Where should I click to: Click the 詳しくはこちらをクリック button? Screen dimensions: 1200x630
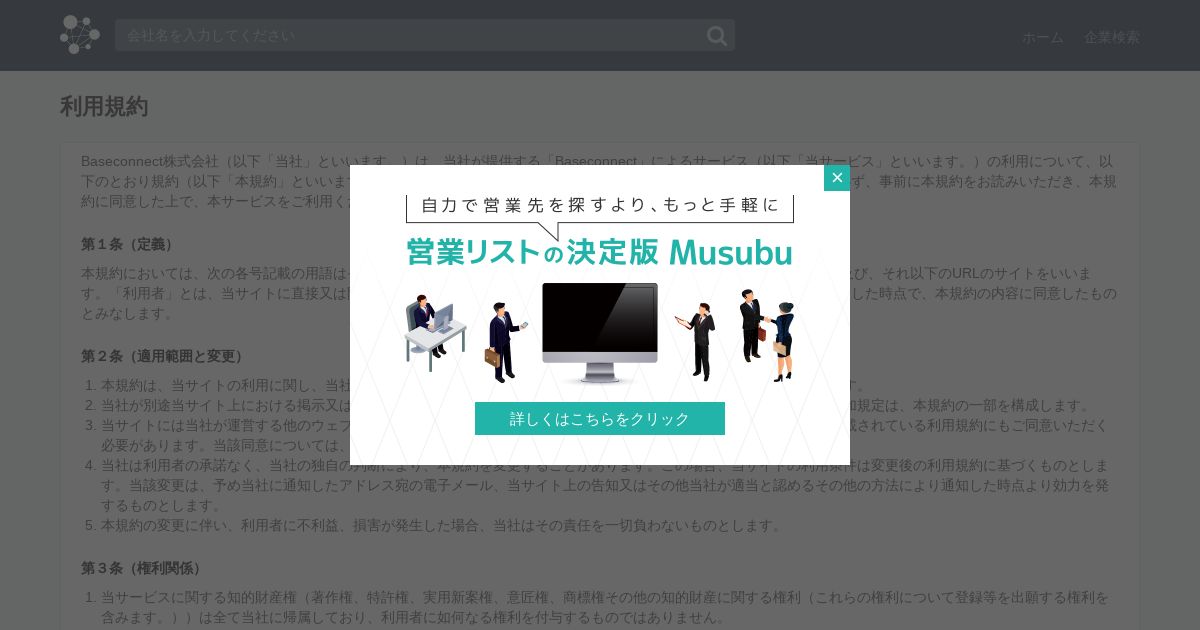[600, 419]
